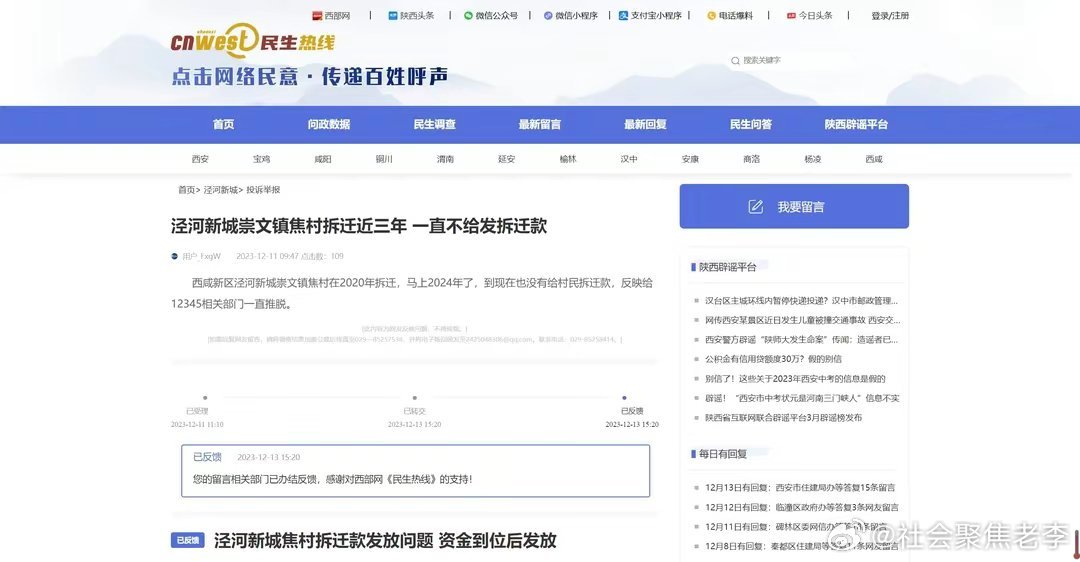Click the search magnifier icon
Image resolution: width=1080 pixels, height=562 pixels.
pyautogui.click(x=736, y=61)
